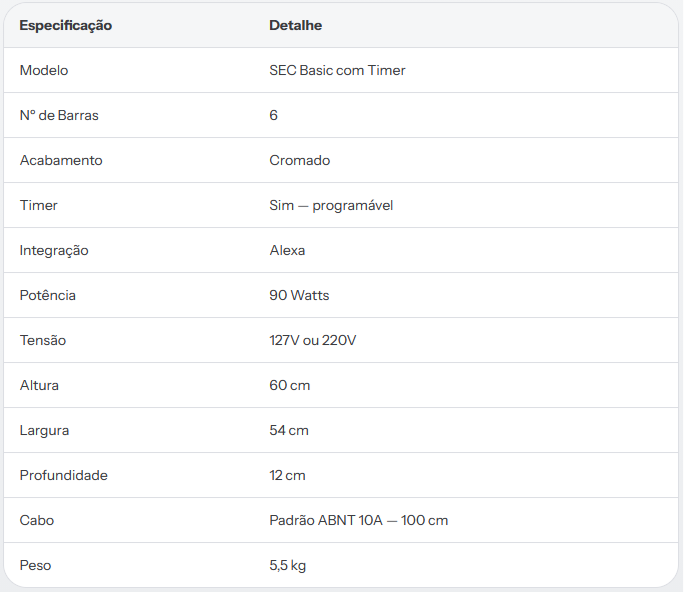Screen dimensions: 684x593
Task: Select the Acabamento row label
Action: tap(61, 160)
